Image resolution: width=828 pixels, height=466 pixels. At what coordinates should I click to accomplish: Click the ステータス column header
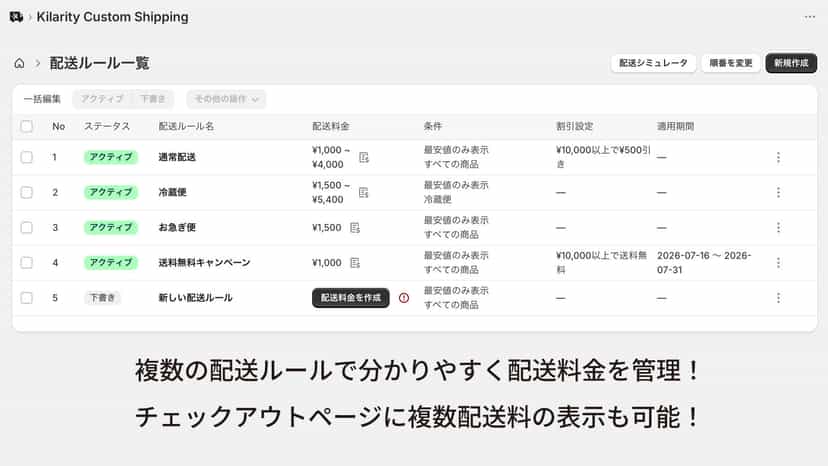pos(107,126)
